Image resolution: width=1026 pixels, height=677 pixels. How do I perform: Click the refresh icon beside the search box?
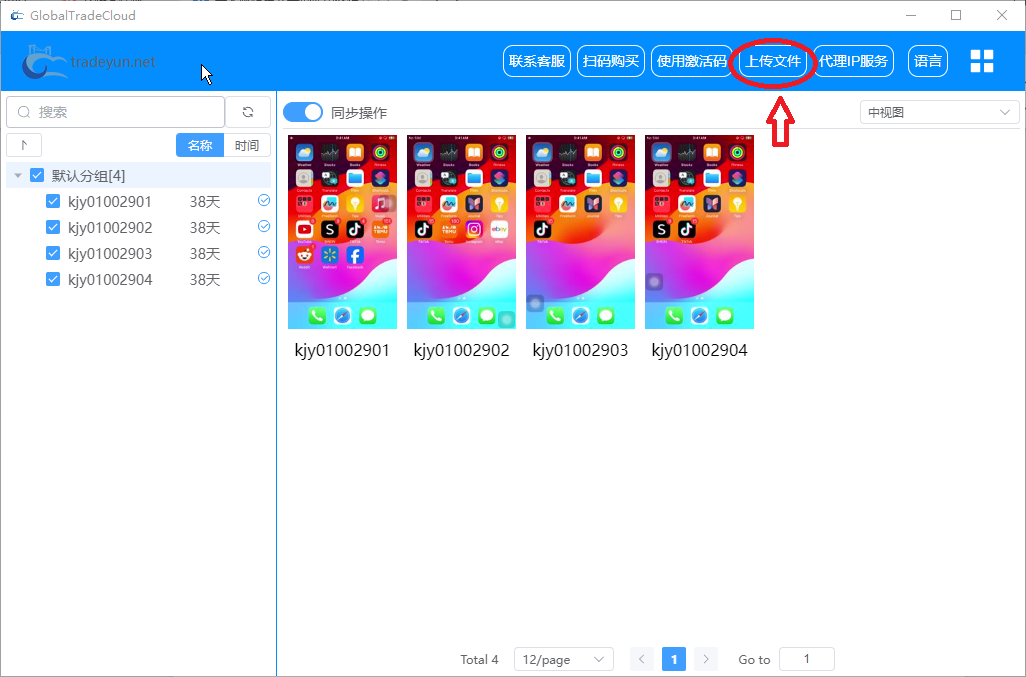click(x=248, y=112)
